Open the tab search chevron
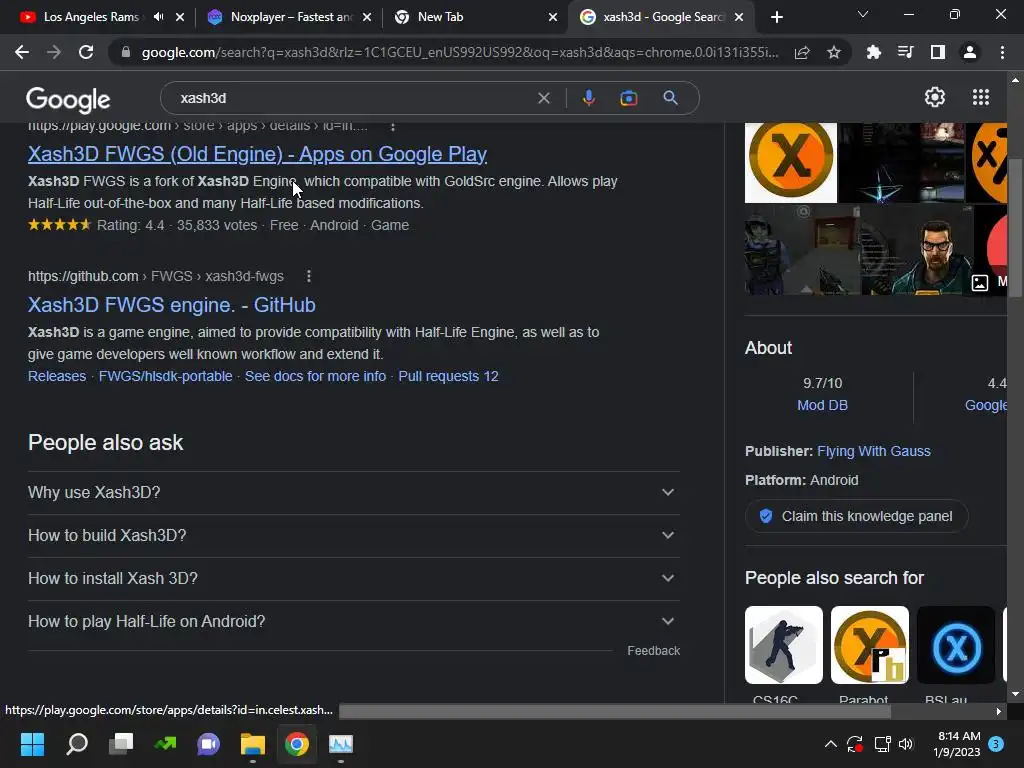 863,14
